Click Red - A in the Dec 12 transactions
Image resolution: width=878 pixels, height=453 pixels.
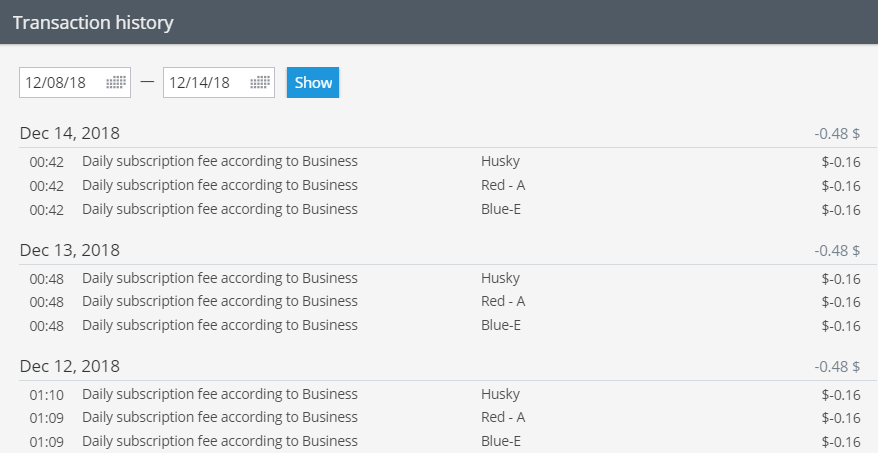[x=503, y=417]
